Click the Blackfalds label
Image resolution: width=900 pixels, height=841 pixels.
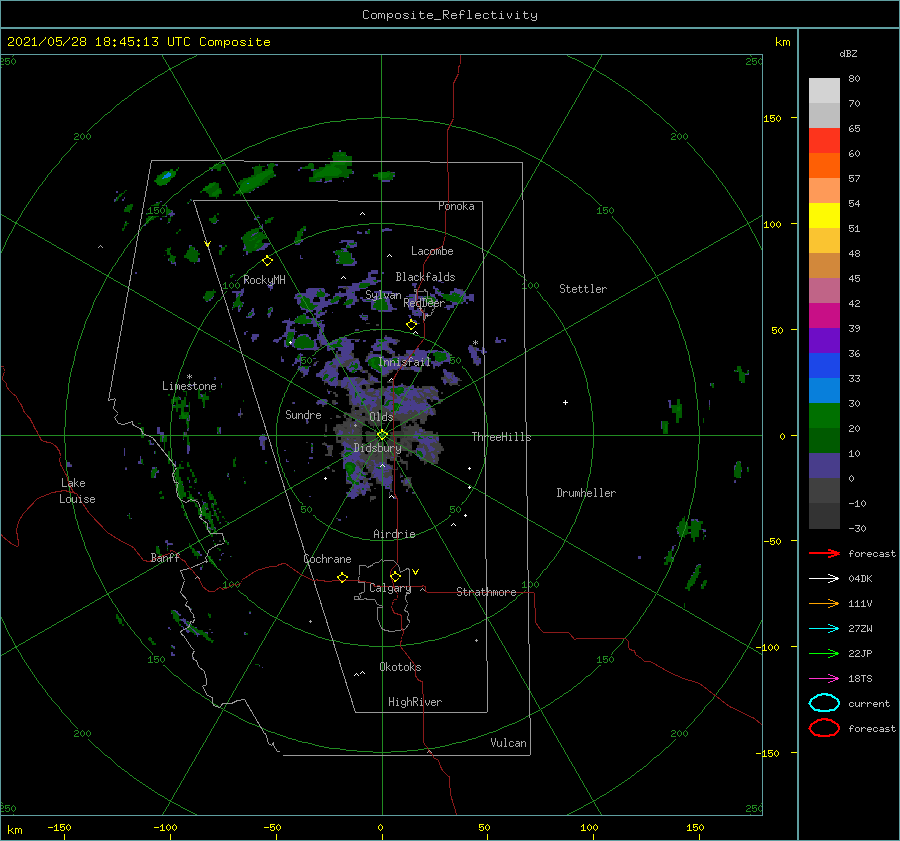[x=425, y=277]
